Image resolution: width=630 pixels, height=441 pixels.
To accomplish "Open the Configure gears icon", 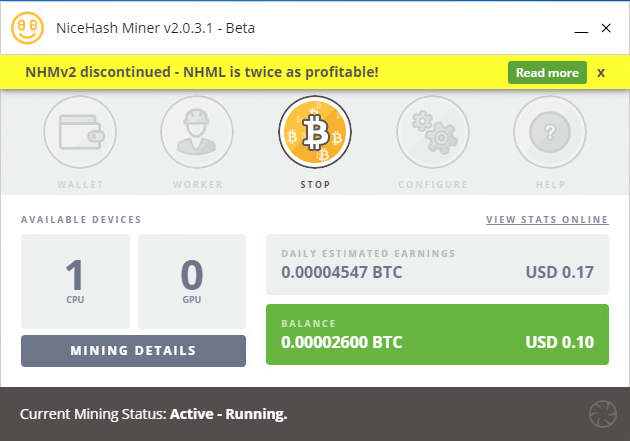I will click(x=433, y=132).
